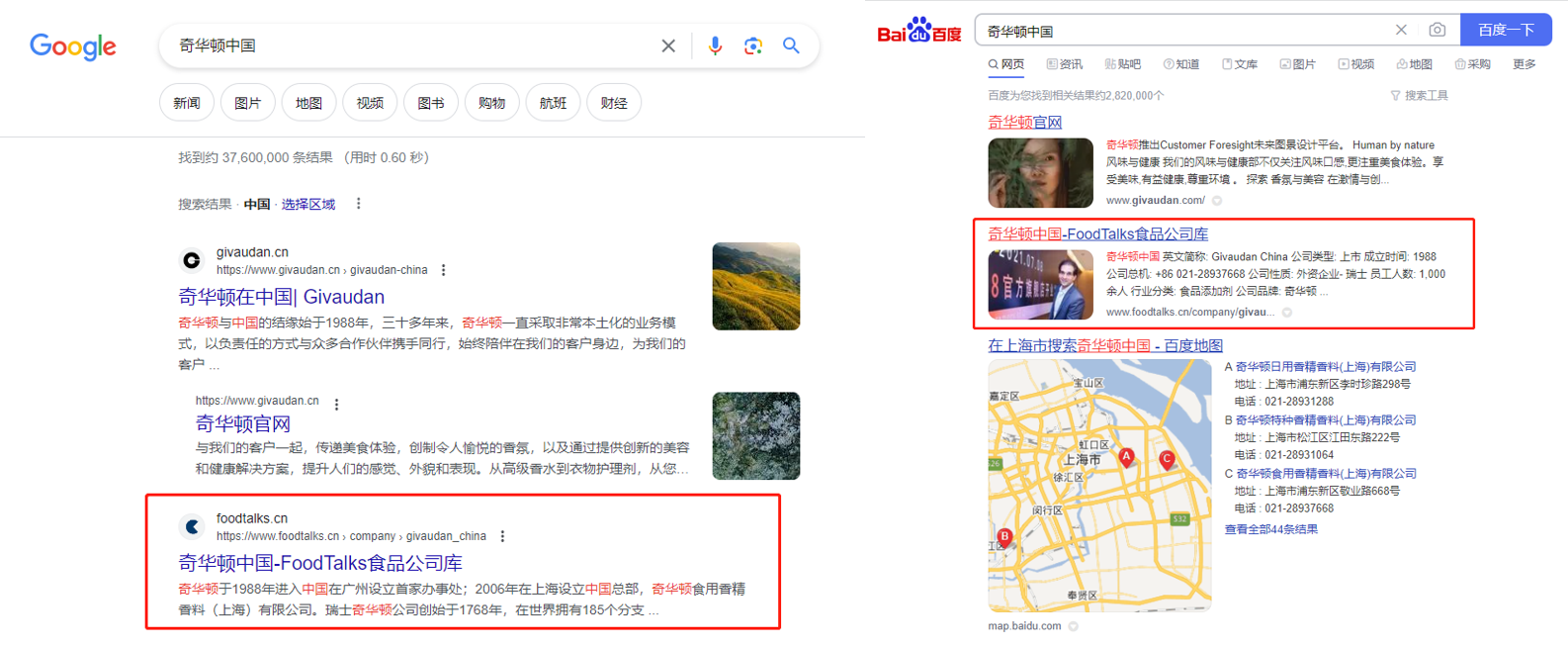Switch to Baidu 地图 tab
1568x646 pixels.
point(1415,64)
